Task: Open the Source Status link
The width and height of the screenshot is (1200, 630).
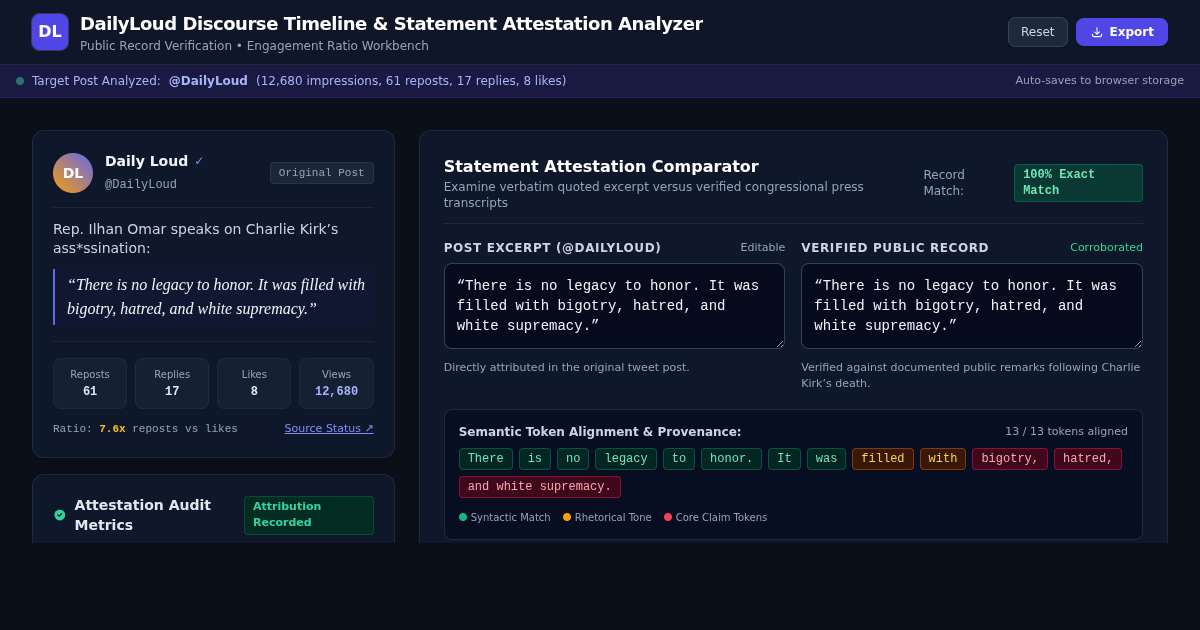Action: click(329, 428)
